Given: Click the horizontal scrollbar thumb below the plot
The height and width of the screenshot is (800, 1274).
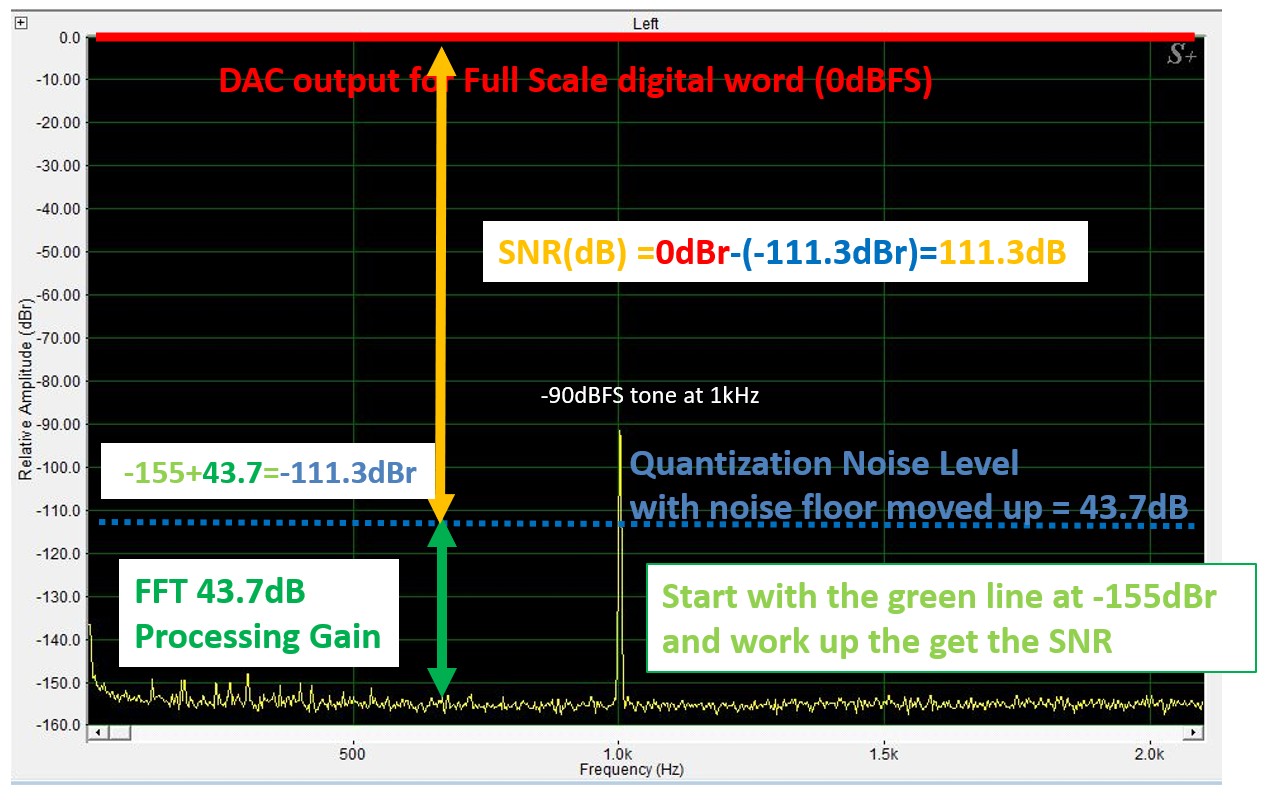Looking at the screenshot, I should coord(119,733).
